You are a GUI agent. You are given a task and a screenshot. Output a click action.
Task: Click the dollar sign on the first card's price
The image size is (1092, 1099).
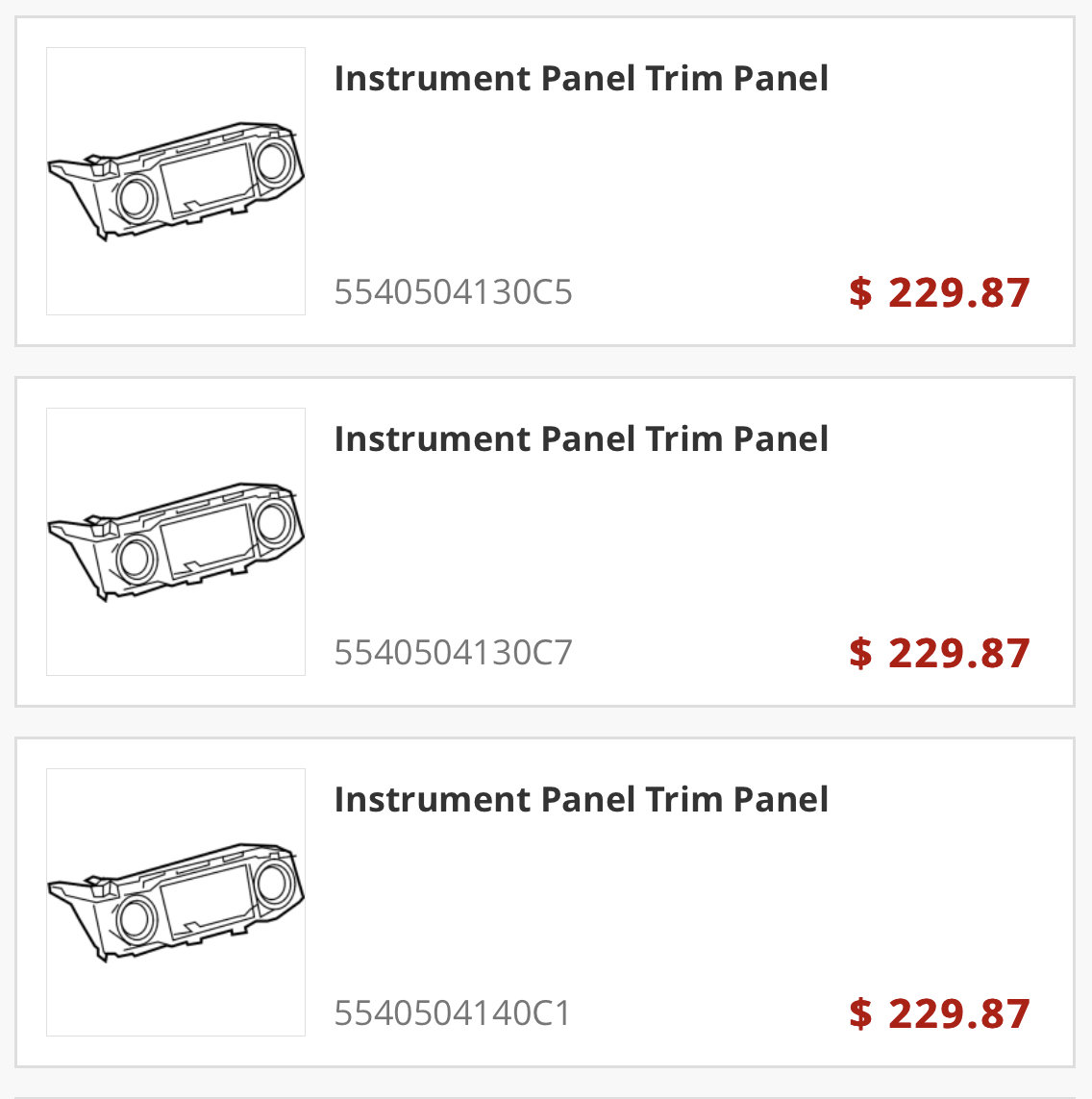click(860, 292)
